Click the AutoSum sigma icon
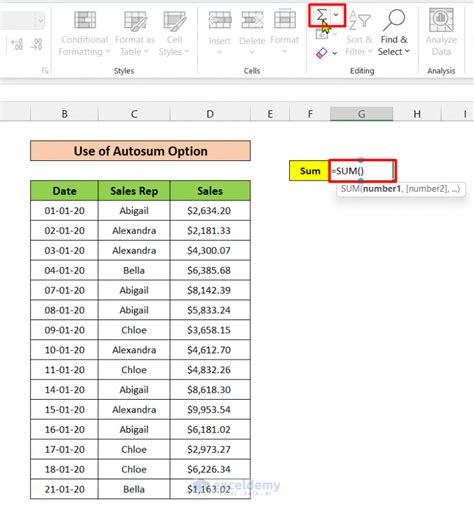This screenshot has height=507, width=474. click(x=321, y=15)
